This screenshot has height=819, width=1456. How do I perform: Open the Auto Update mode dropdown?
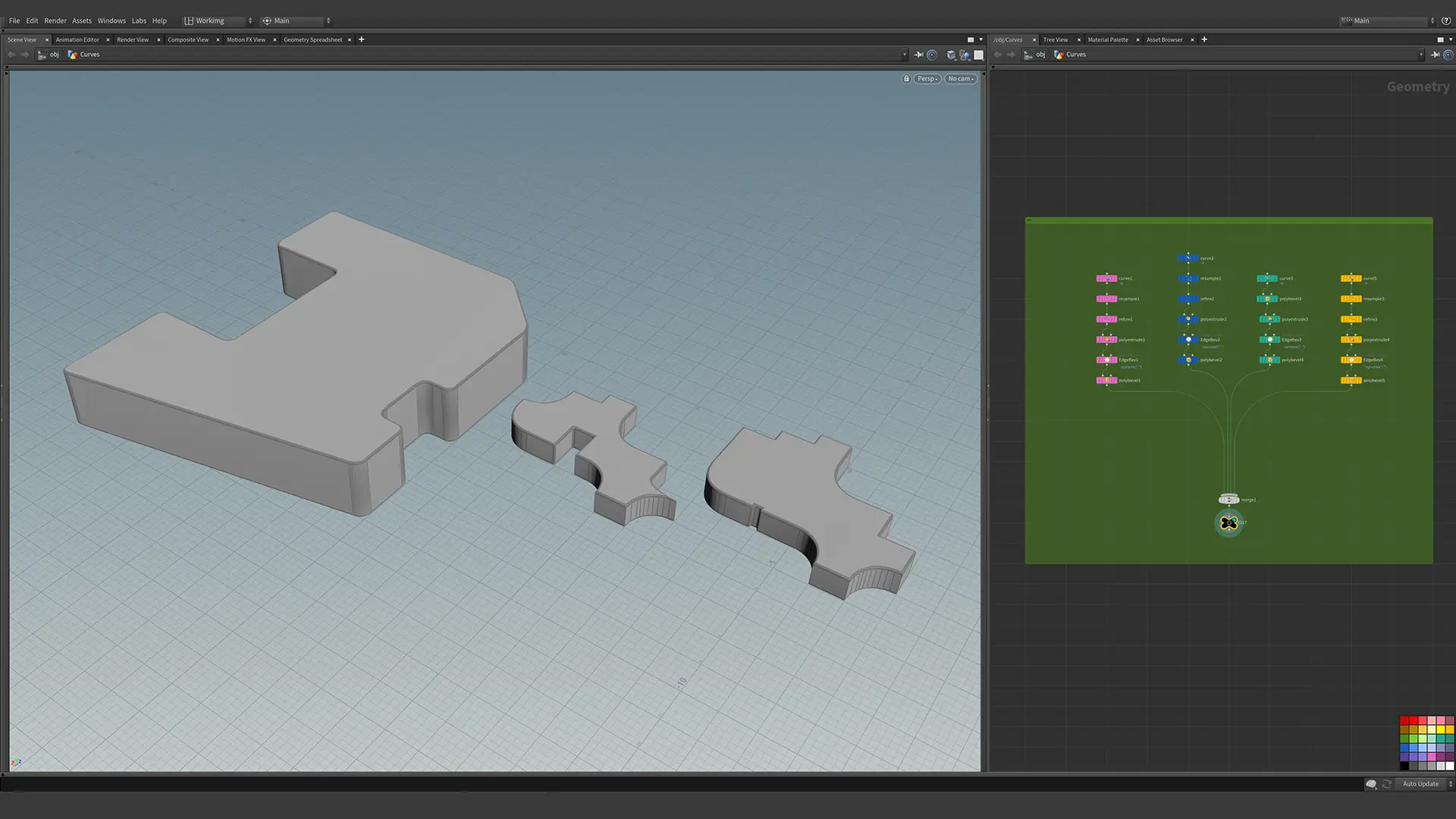(x=1426, y=784)
